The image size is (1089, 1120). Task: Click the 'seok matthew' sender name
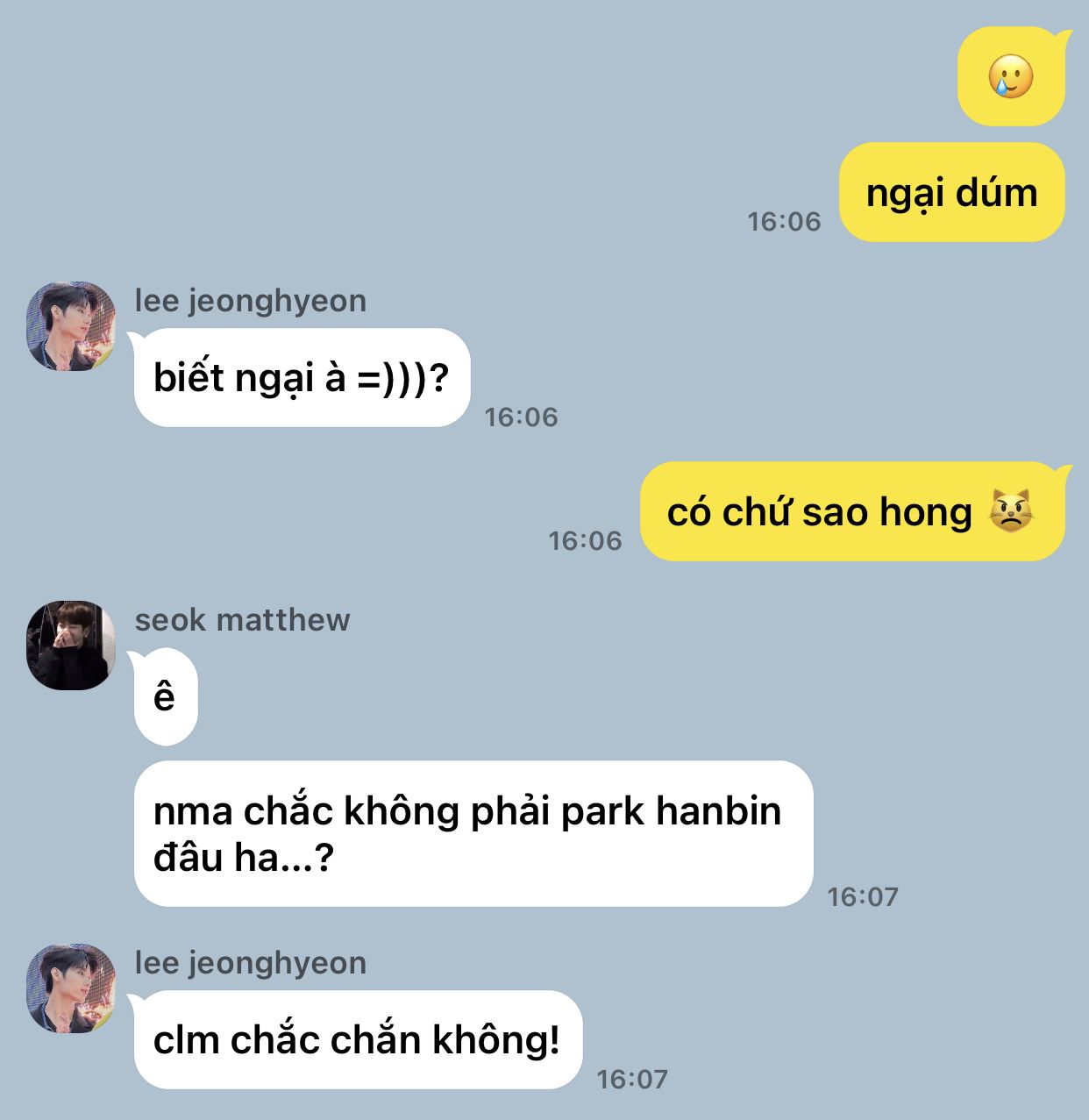pyautogui.click(x=242, y=620)
